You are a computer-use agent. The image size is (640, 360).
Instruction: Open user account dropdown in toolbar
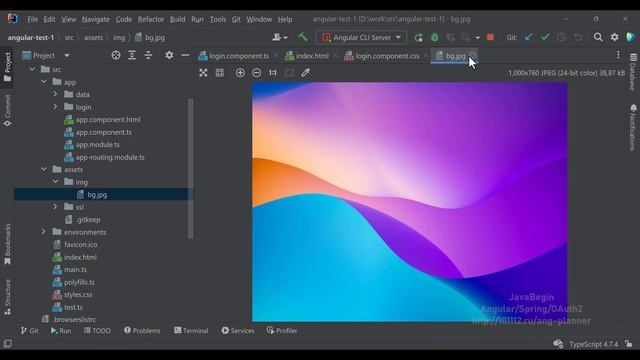click(x=280, y=38)
